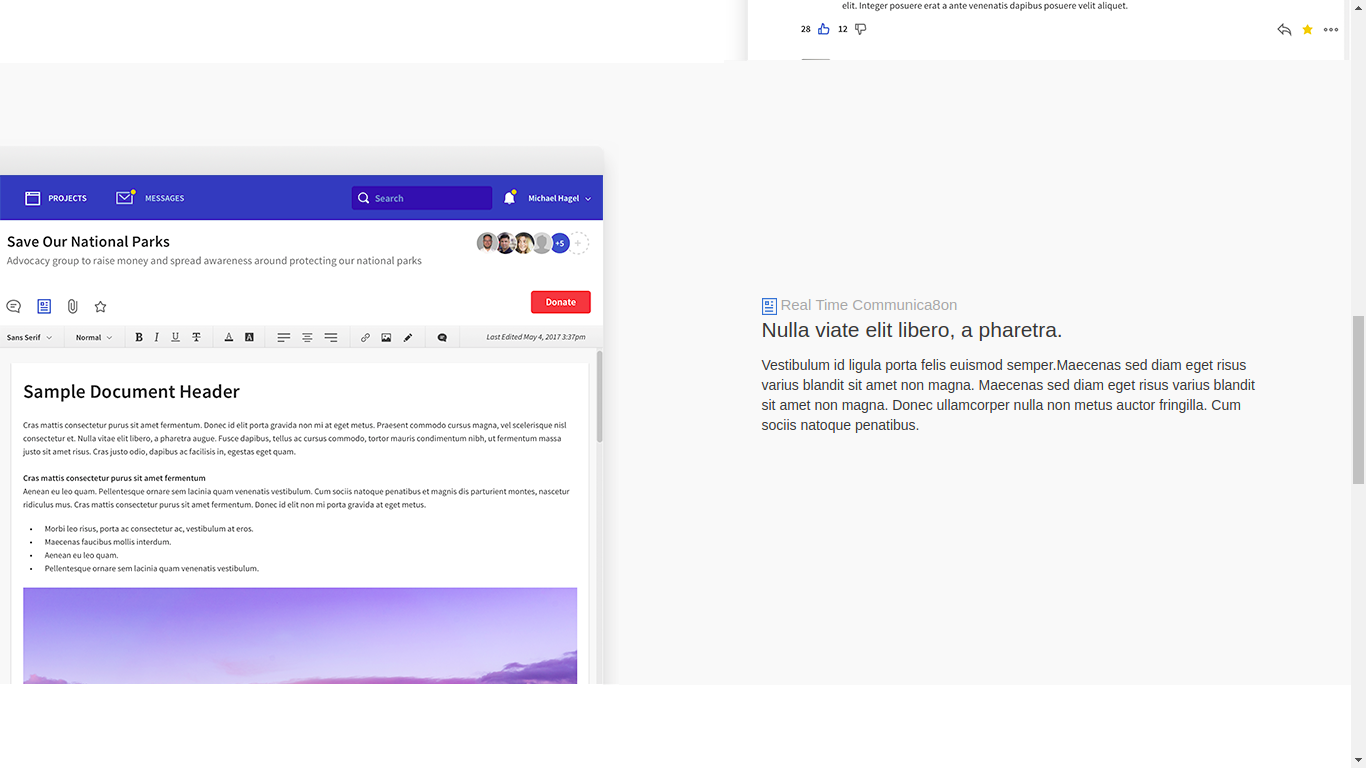Toggle underline formatting
Screen dimensions: 1366x768
pyautogui.click(x=175, y=337)
